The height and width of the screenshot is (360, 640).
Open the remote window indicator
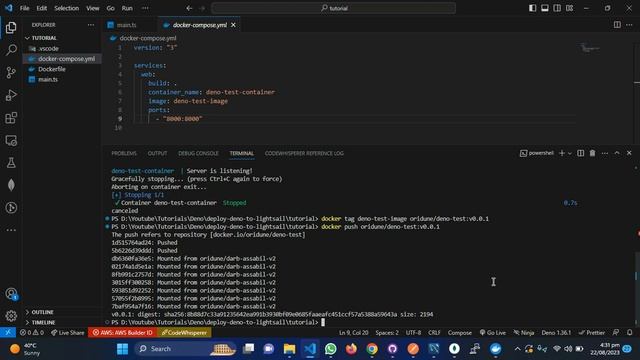coord(8,333)
